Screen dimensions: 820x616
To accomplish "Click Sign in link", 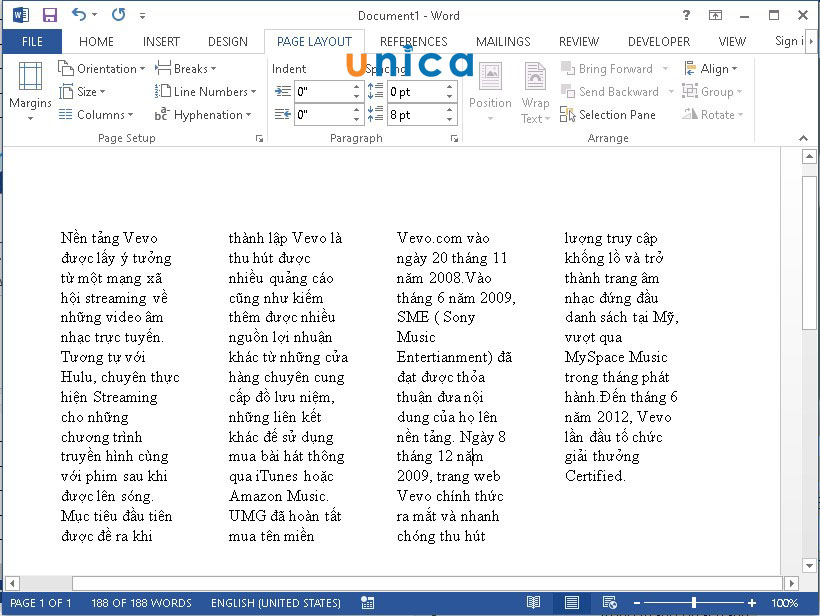I will [789, 41].
